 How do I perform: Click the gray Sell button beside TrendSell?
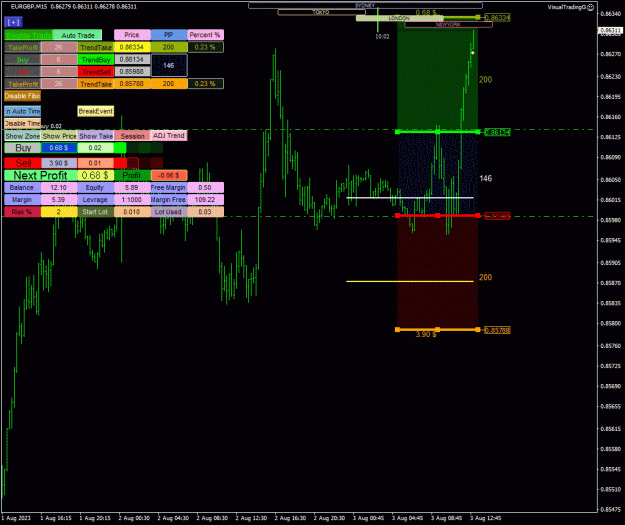pos(22,72)
